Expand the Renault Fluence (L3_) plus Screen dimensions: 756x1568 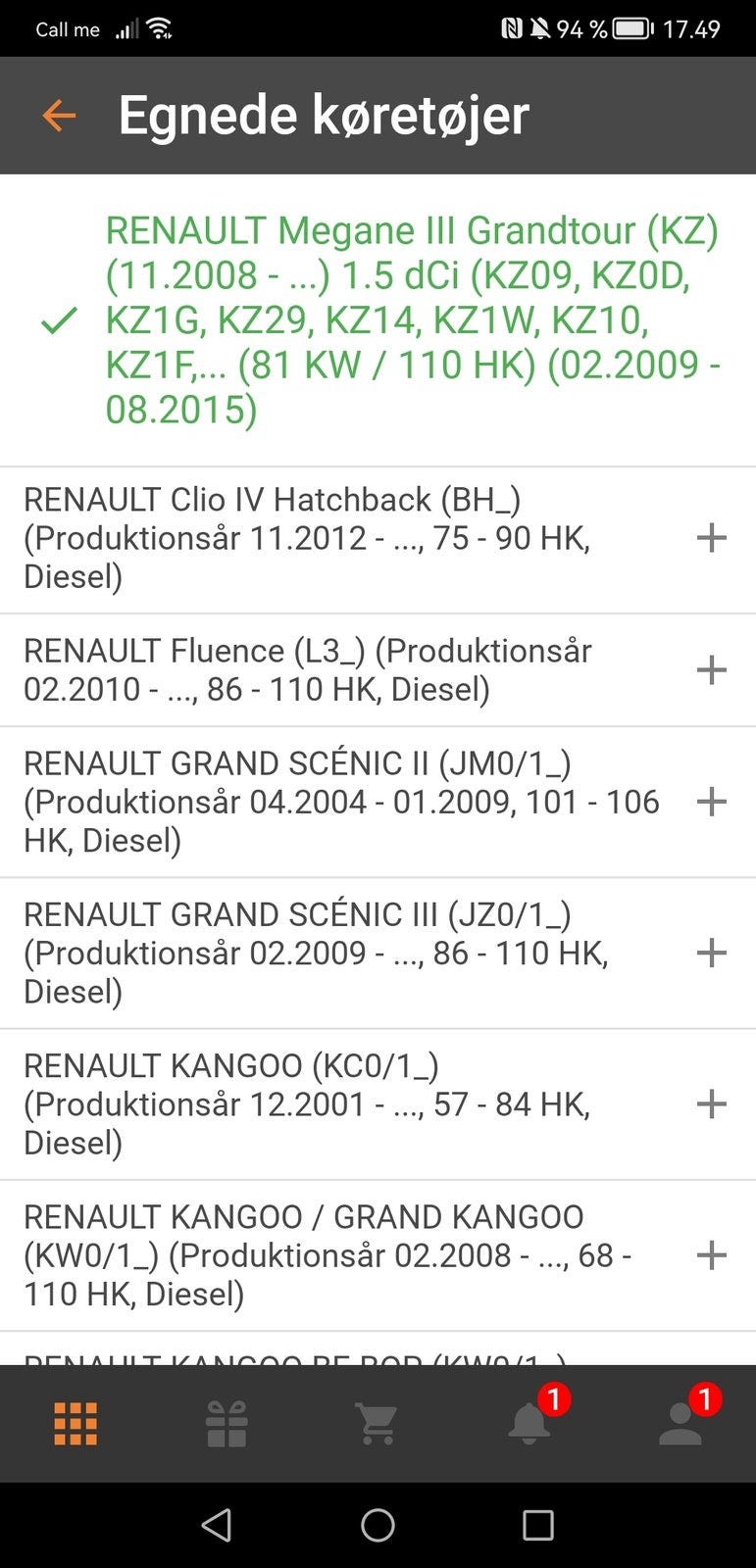(x=711, y=670)
